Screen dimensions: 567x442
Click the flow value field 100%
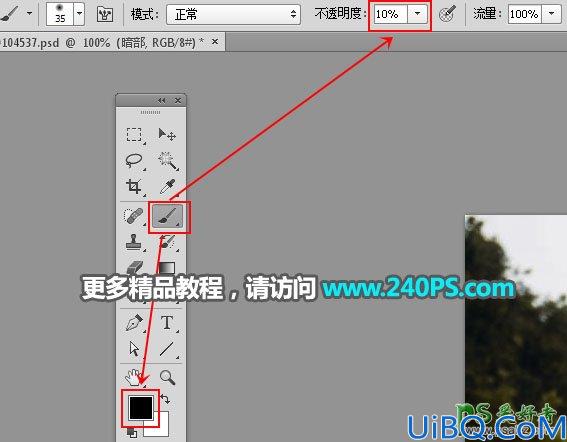pyautogui.click(x=525, y=14)
